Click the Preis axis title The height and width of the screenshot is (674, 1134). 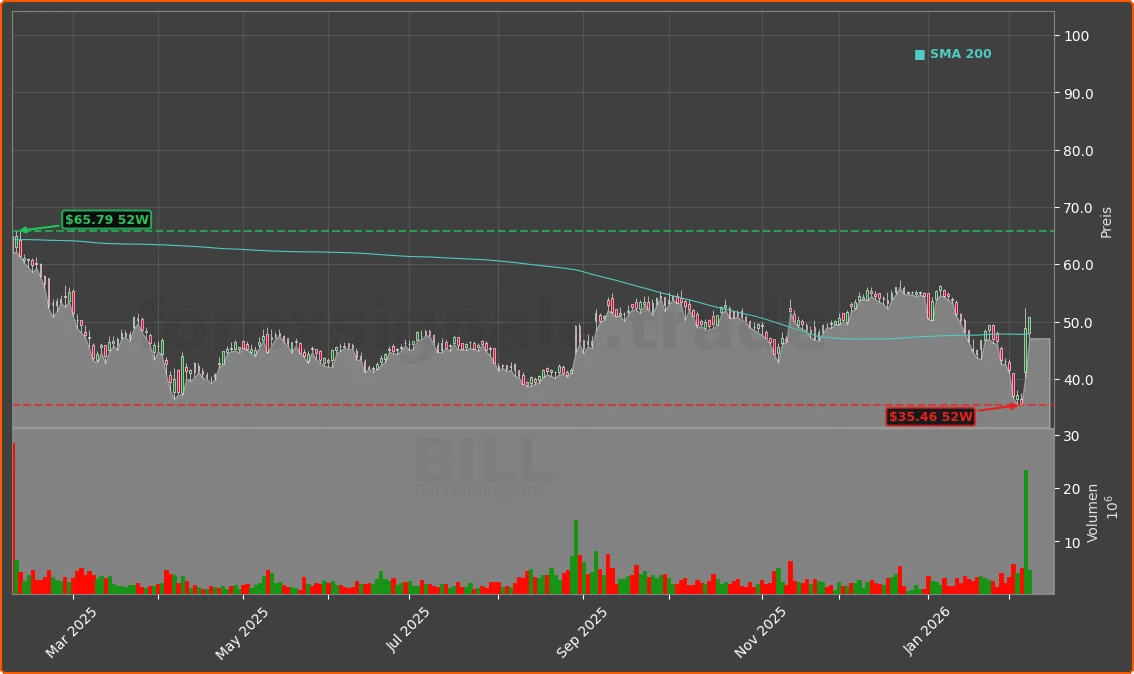[1106, 222]
